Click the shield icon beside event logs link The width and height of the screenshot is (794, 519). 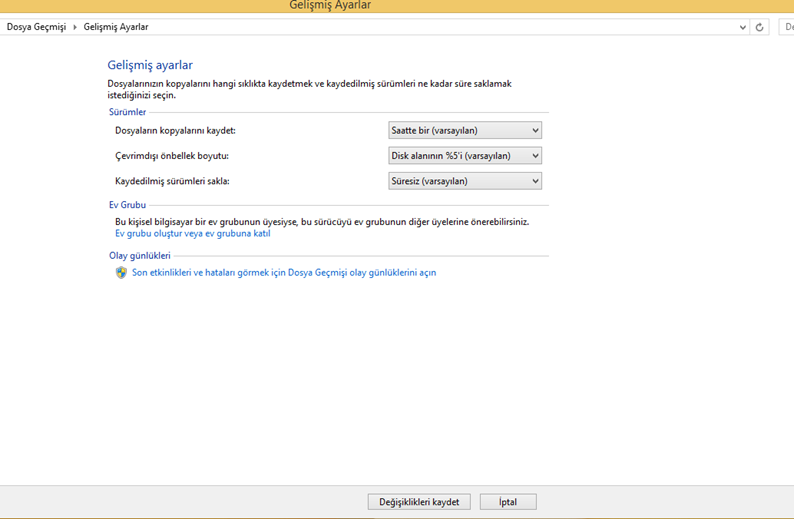click(121, 272)
